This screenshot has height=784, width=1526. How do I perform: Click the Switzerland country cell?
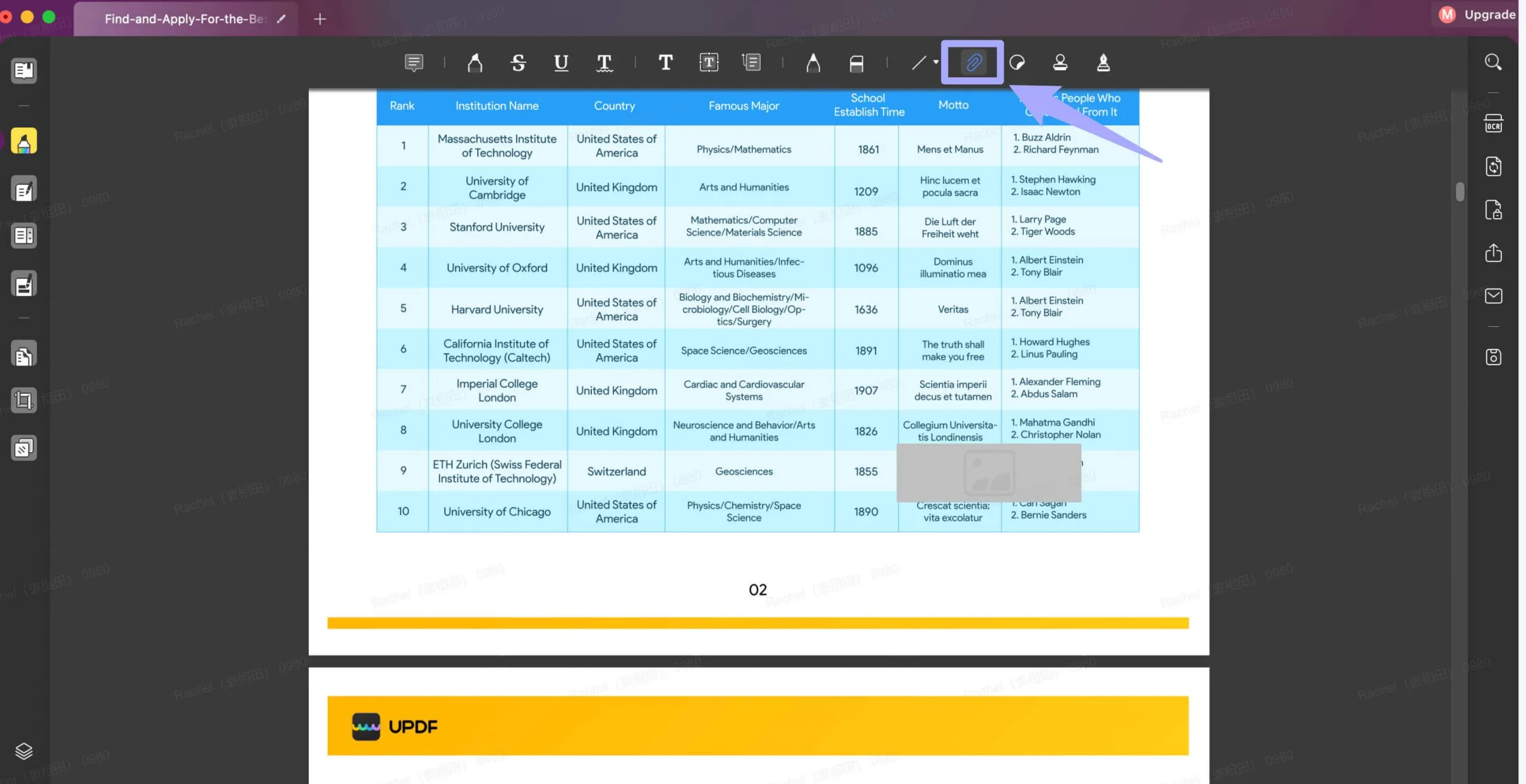pos(616,471)
